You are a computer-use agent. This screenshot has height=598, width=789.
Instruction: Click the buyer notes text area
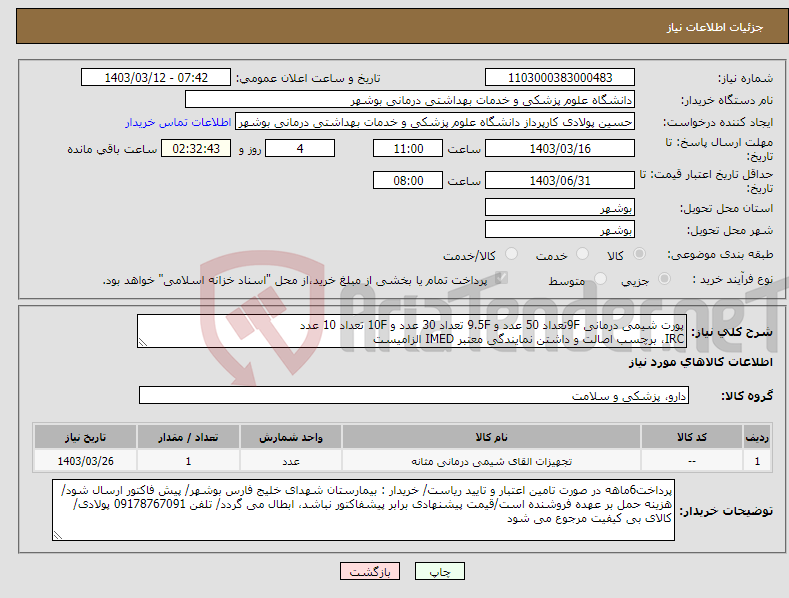click(x=363, y=510)
